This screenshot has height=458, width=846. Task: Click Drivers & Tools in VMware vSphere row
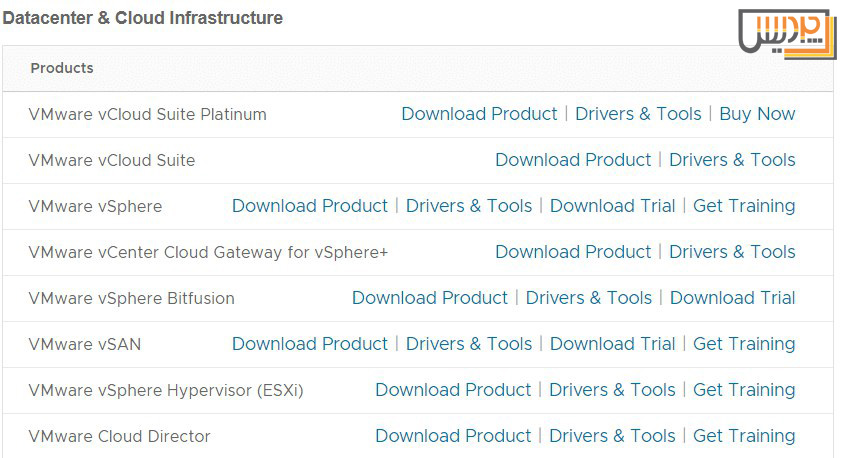pos(469,206)
